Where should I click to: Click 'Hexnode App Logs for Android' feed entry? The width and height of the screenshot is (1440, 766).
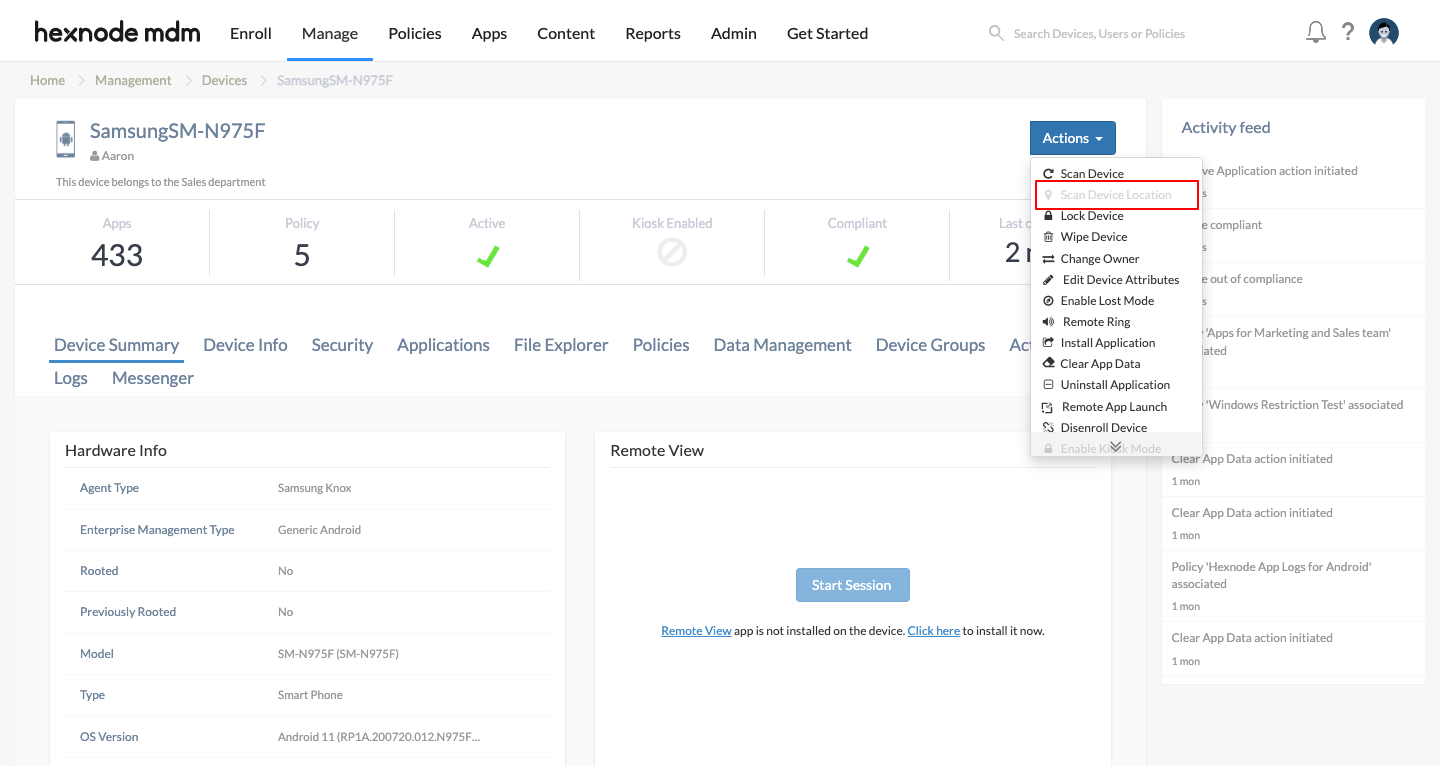1292,585
